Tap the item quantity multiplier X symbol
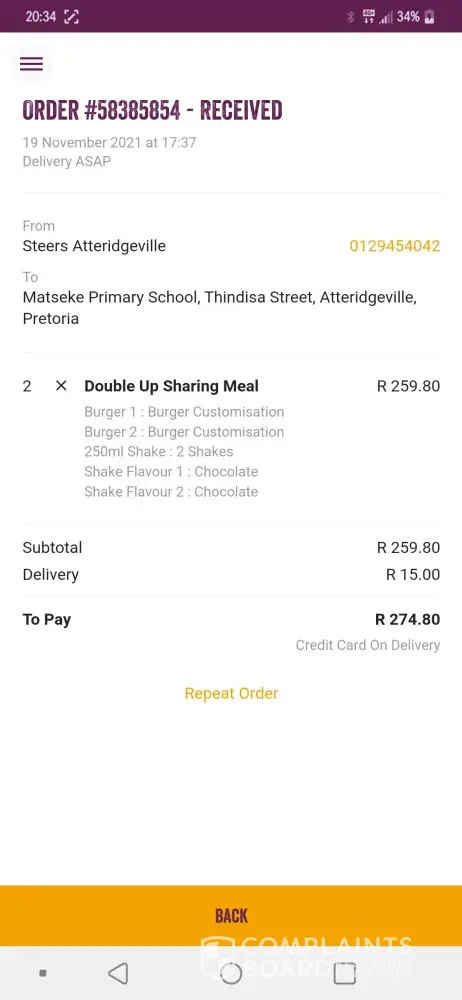 point(61,386)
